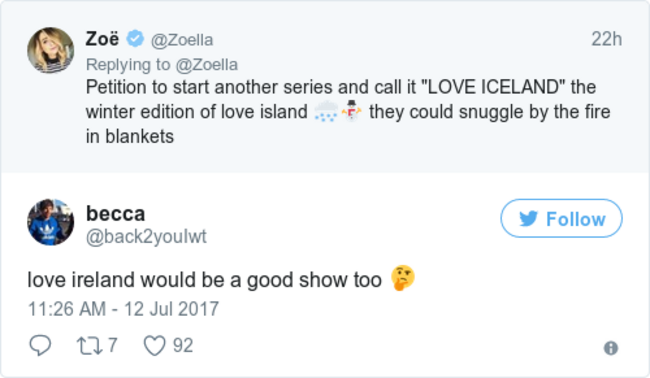Click the Replying to @Zoella link
This screenshot has height=378, width=650.
pyautogui.click(x=162, y=65)
